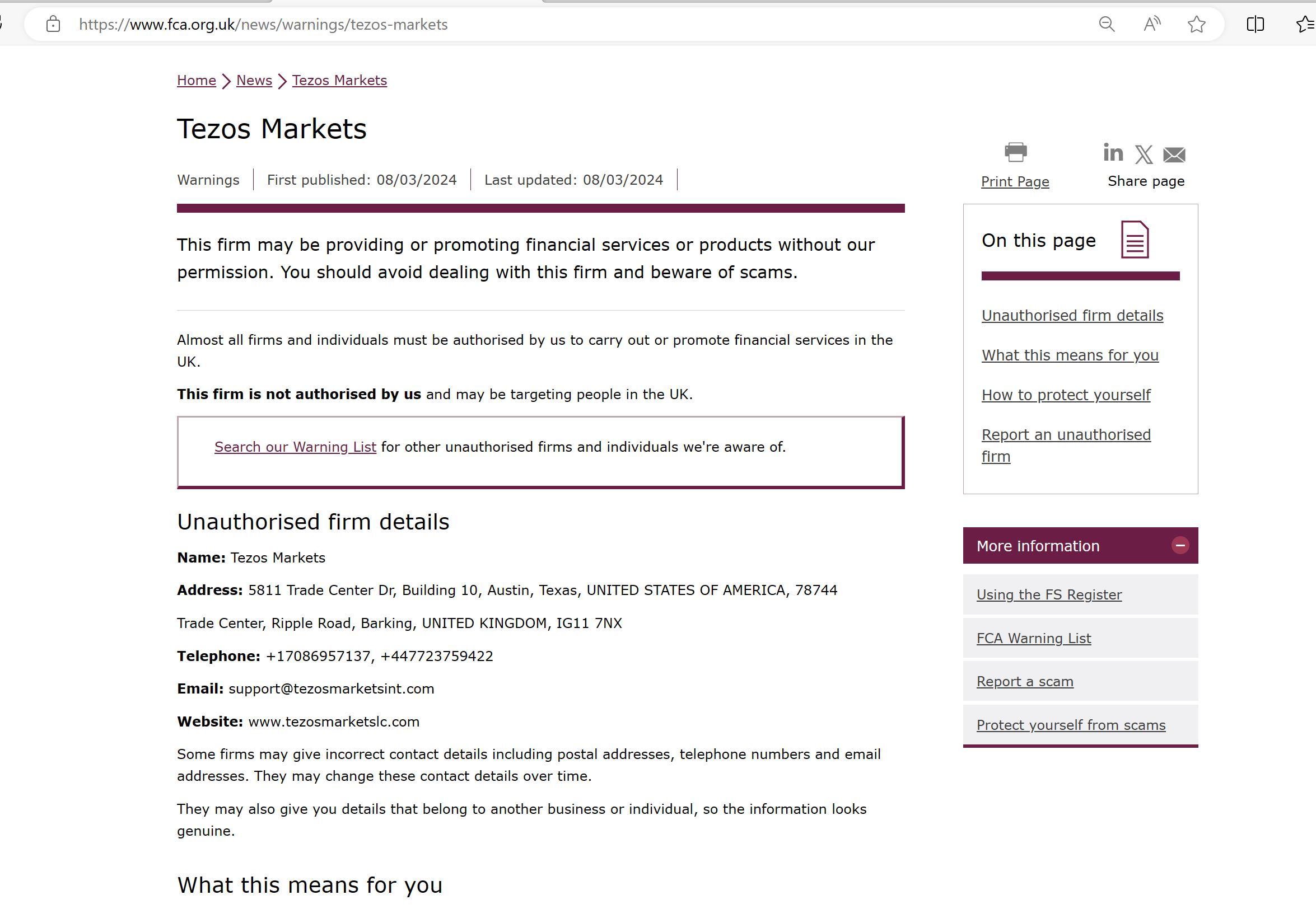Image resolution: width=1316 pixels, height=909 pixels.
Task: Activate the Read aloud icon
Action: point(1152,24)
